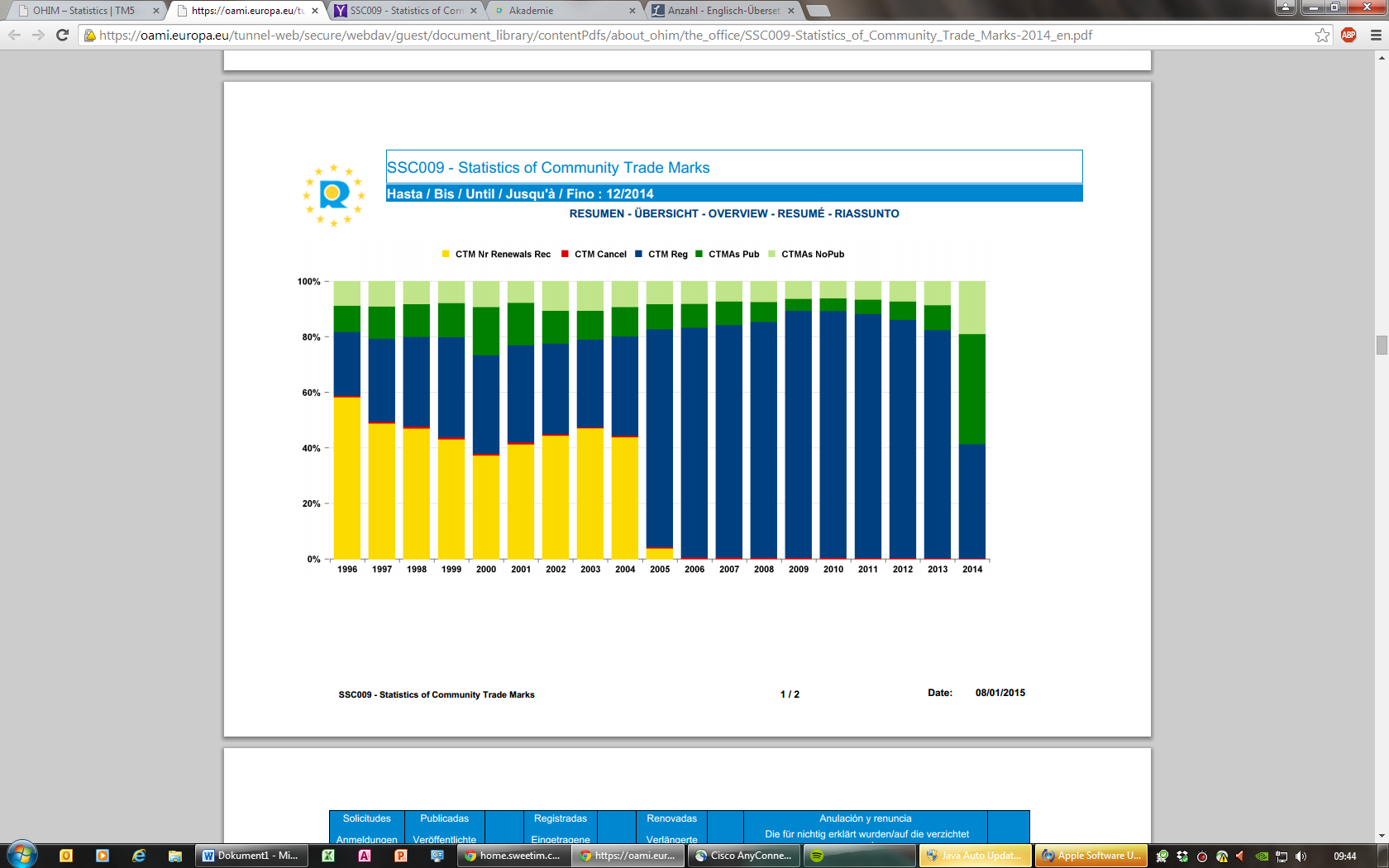Click the page number 1 / 2 footer
The height and width of the screenshot is (868, 1389).
tap(790, 694)
